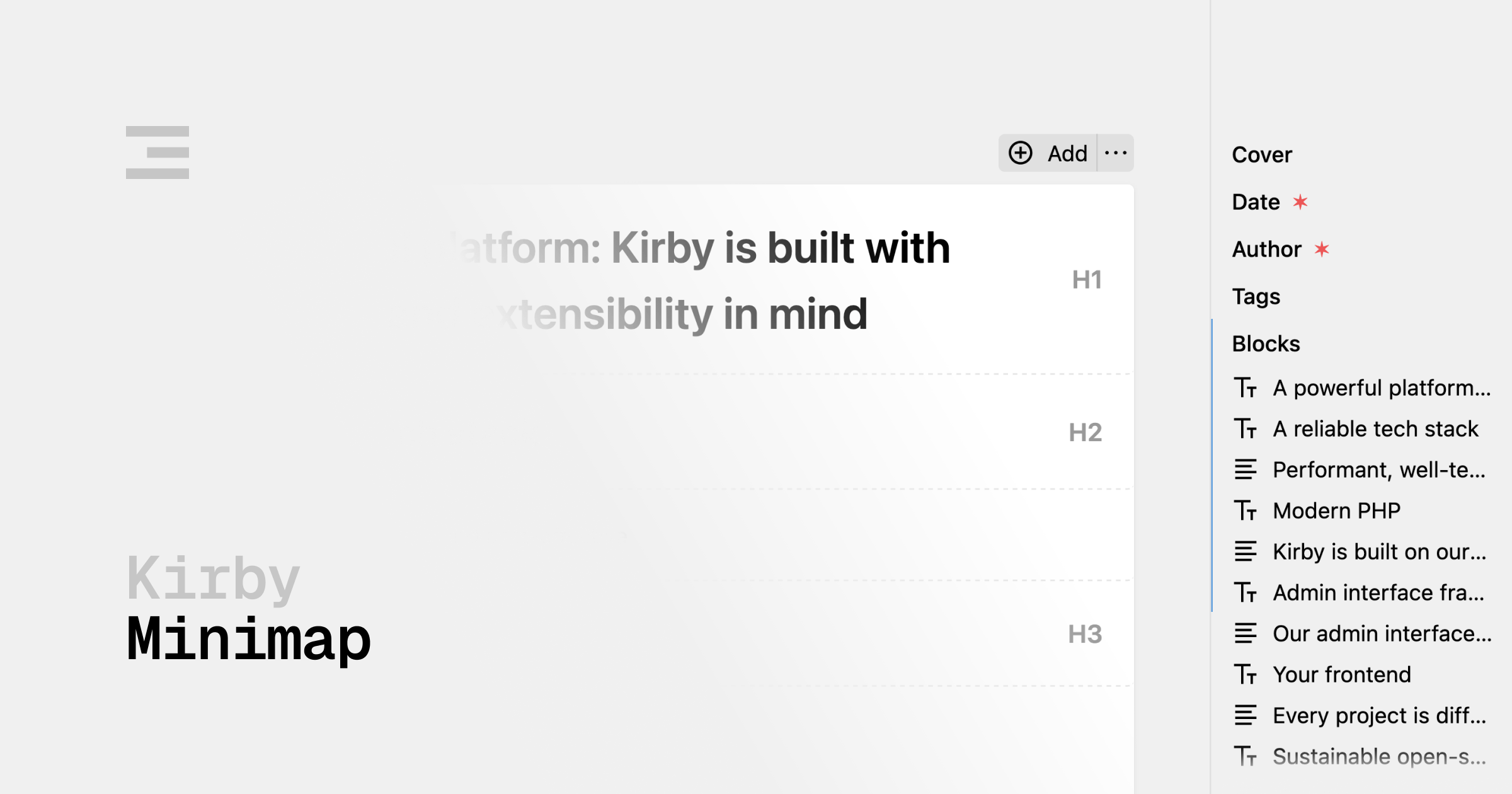Image resolution: width=1512 pixels, height=794 pixels.
Task: Click the Sustainable open-s... heading entry
Action: 1380,756
